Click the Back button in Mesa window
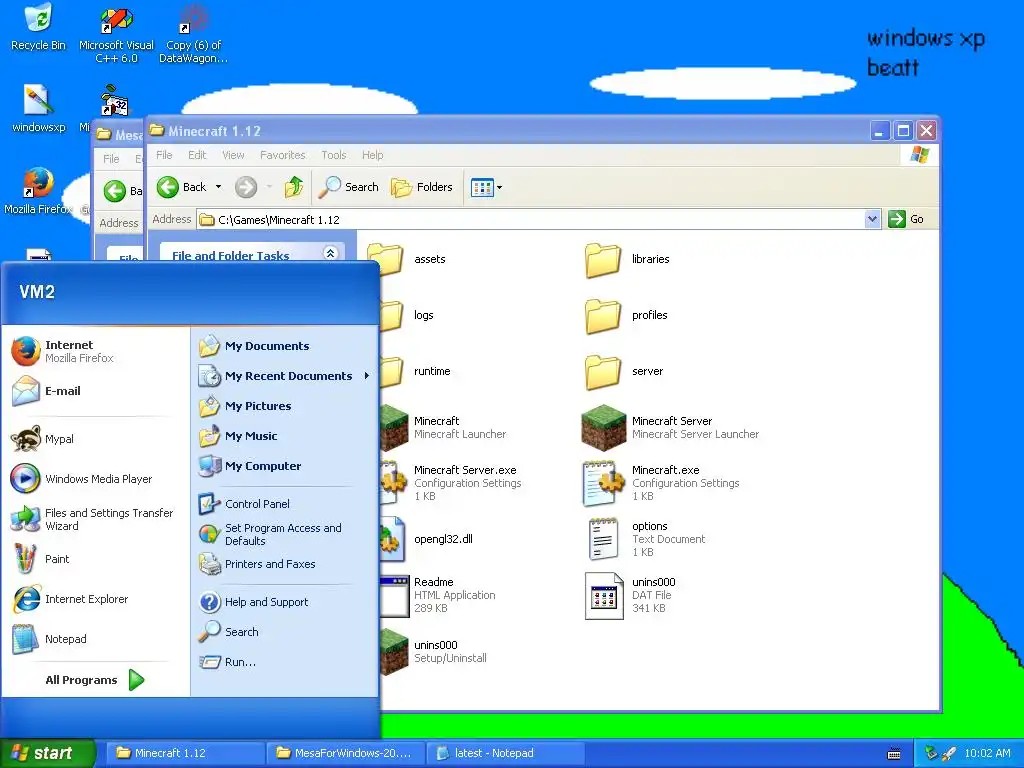The width and height of the screenshot is (1024, 768). [x=122, y=191]
